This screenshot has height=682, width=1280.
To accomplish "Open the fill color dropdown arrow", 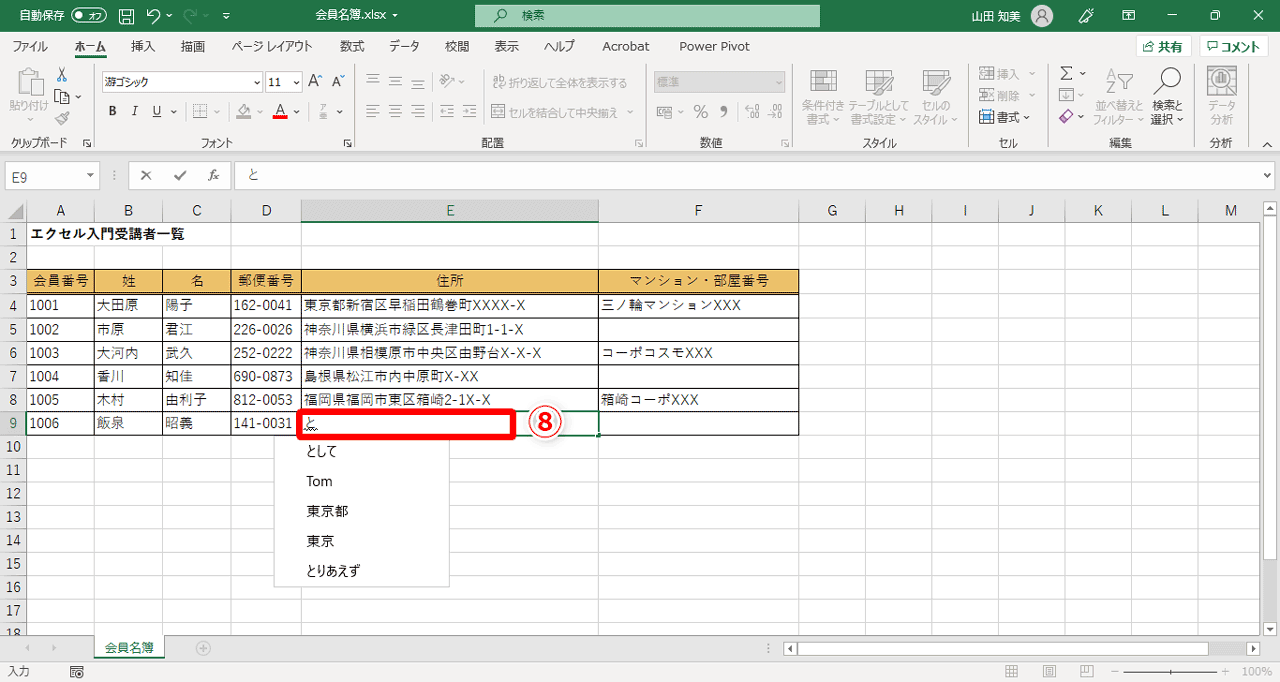I will click(x=258, y=111).
